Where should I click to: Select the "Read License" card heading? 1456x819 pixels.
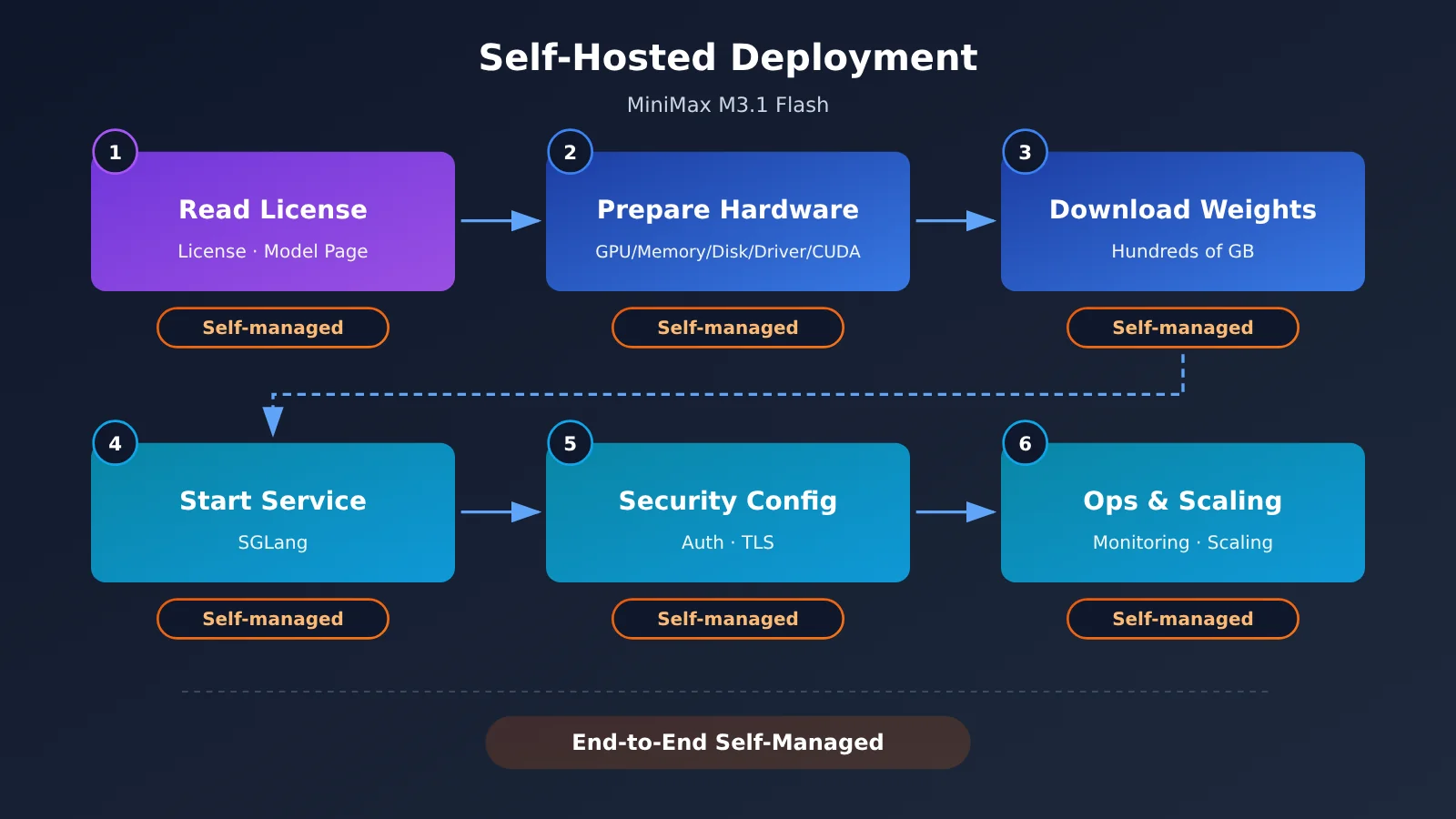pyautogui.click(x=273, y=209)
